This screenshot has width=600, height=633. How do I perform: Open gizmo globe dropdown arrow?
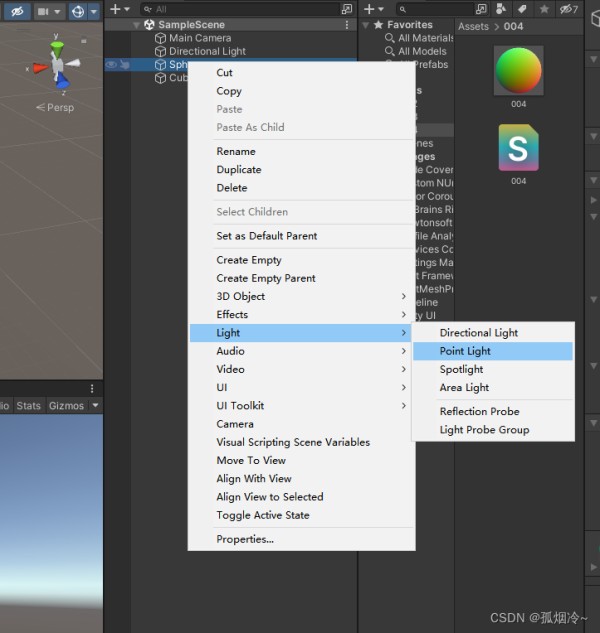tap(94, 11)
